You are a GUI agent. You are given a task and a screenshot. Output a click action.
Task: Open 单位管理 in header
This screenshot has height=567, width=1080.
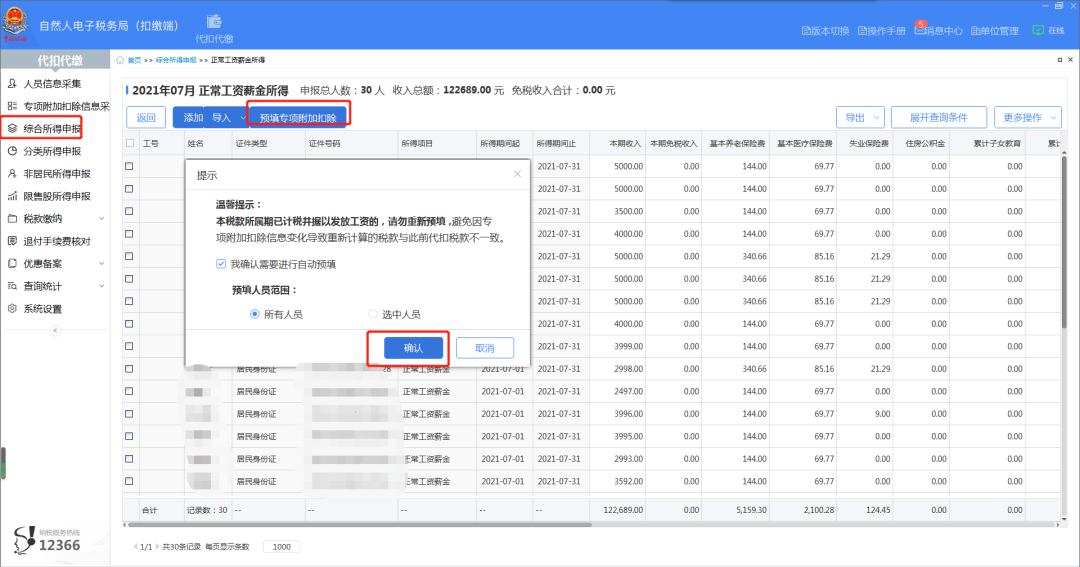pos(995,31)
